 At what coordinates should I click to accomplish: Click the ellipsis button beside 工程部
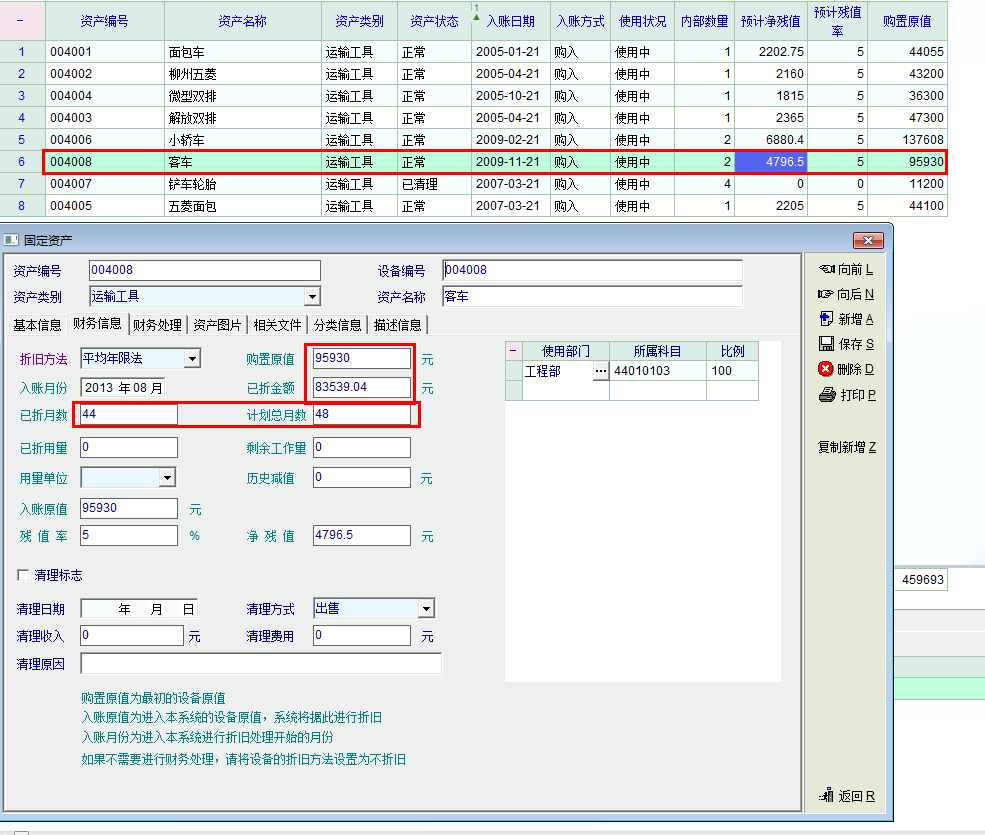(x=600, y=371)
